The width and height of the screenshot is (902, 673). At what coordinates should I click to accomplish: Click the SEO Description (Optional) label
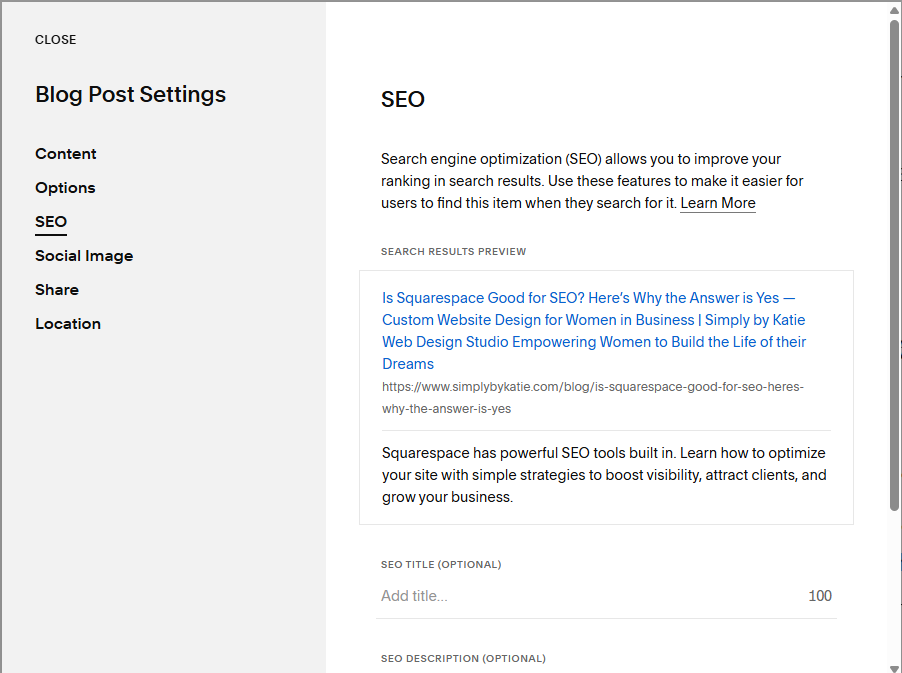[x=463, y=659]
